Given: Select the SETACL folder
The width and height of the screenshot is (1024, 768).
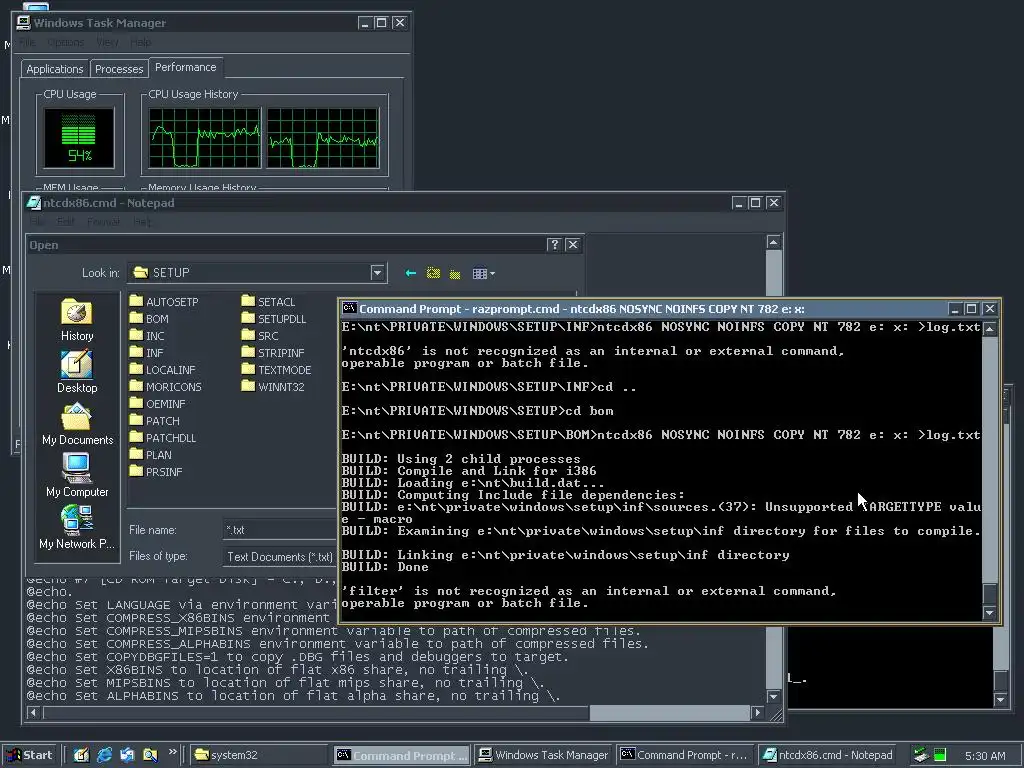Looking at the screenshot, I should pyautogui.click(x=268, y=302).
